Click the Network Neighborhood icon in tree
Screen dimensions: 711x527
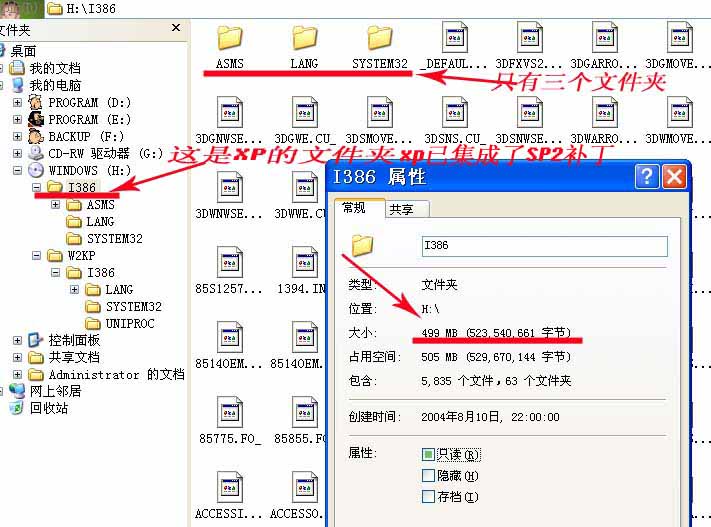point(17,391)
